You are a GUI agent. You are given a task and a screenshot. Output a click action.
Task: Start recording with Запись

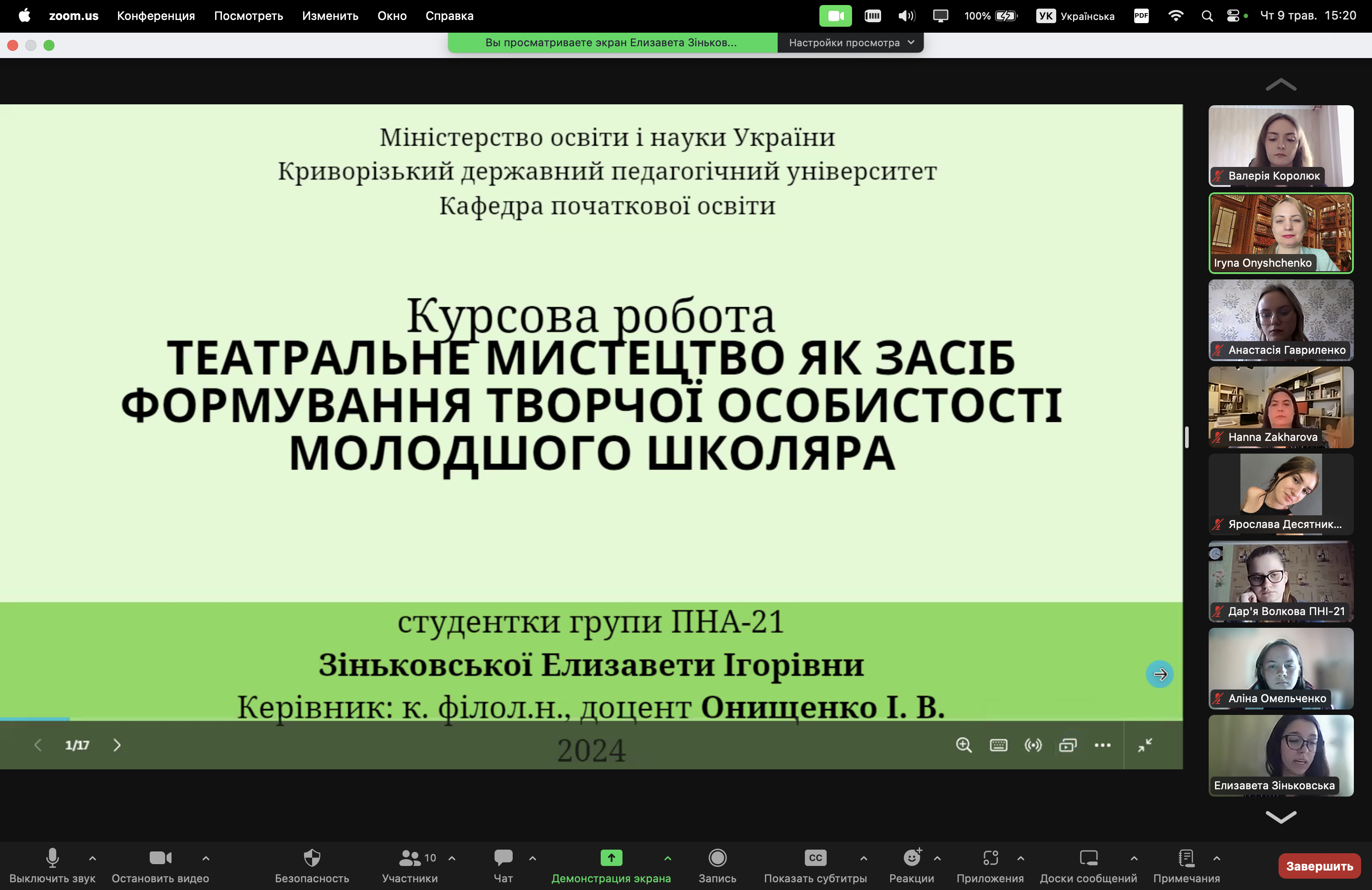[717, 865]
